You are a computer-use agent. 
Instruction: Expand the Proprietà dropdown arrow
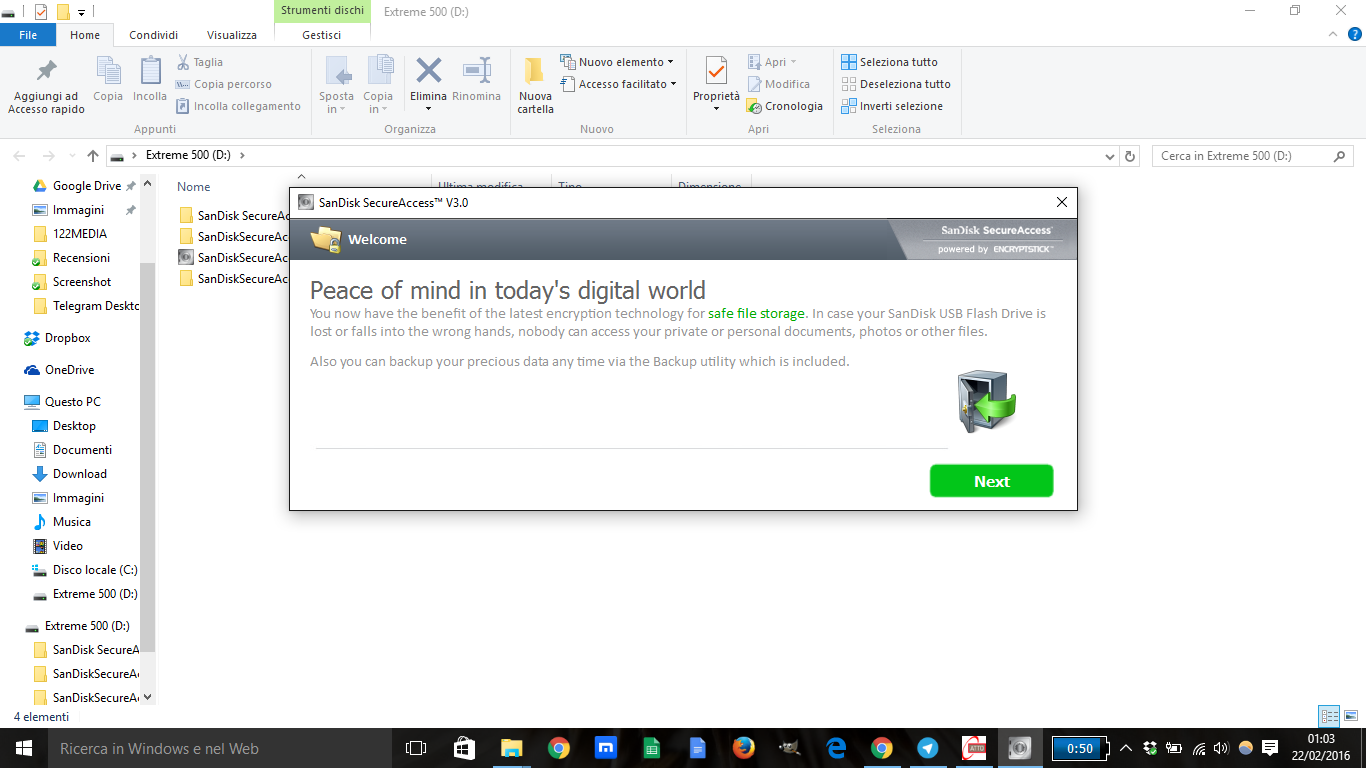pos(716,109)
